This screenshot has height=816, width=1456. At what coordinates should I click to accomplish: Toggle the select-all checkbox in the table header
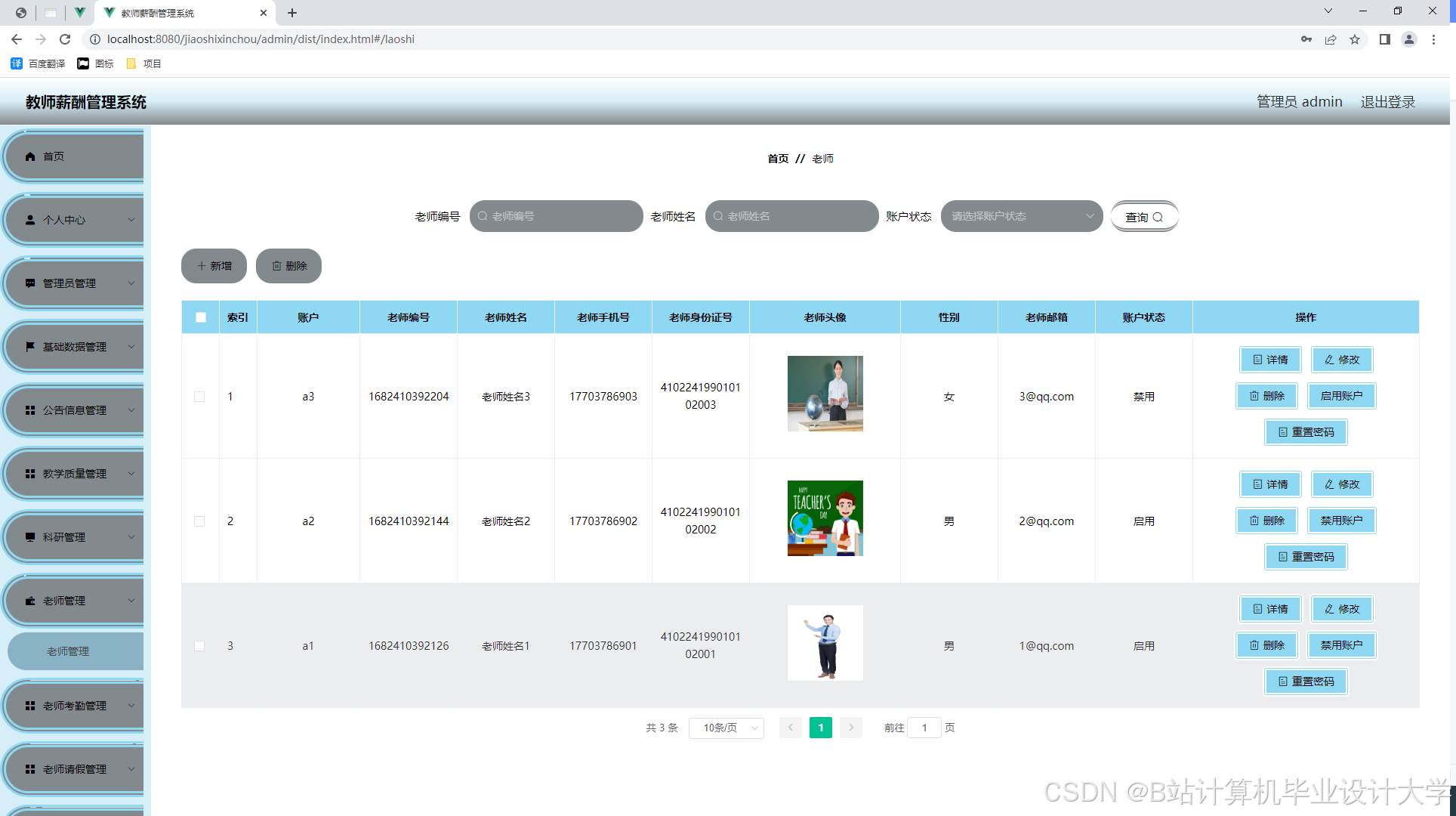click(x=201, y=317)
